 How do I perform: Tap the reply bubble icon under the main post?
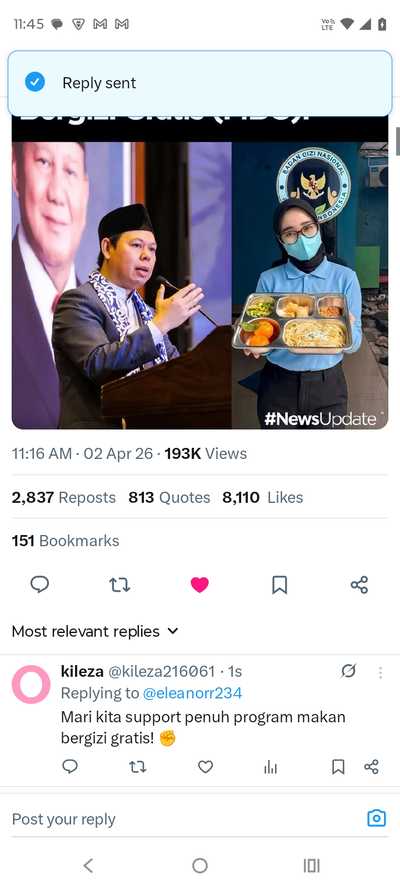point(40,585)
